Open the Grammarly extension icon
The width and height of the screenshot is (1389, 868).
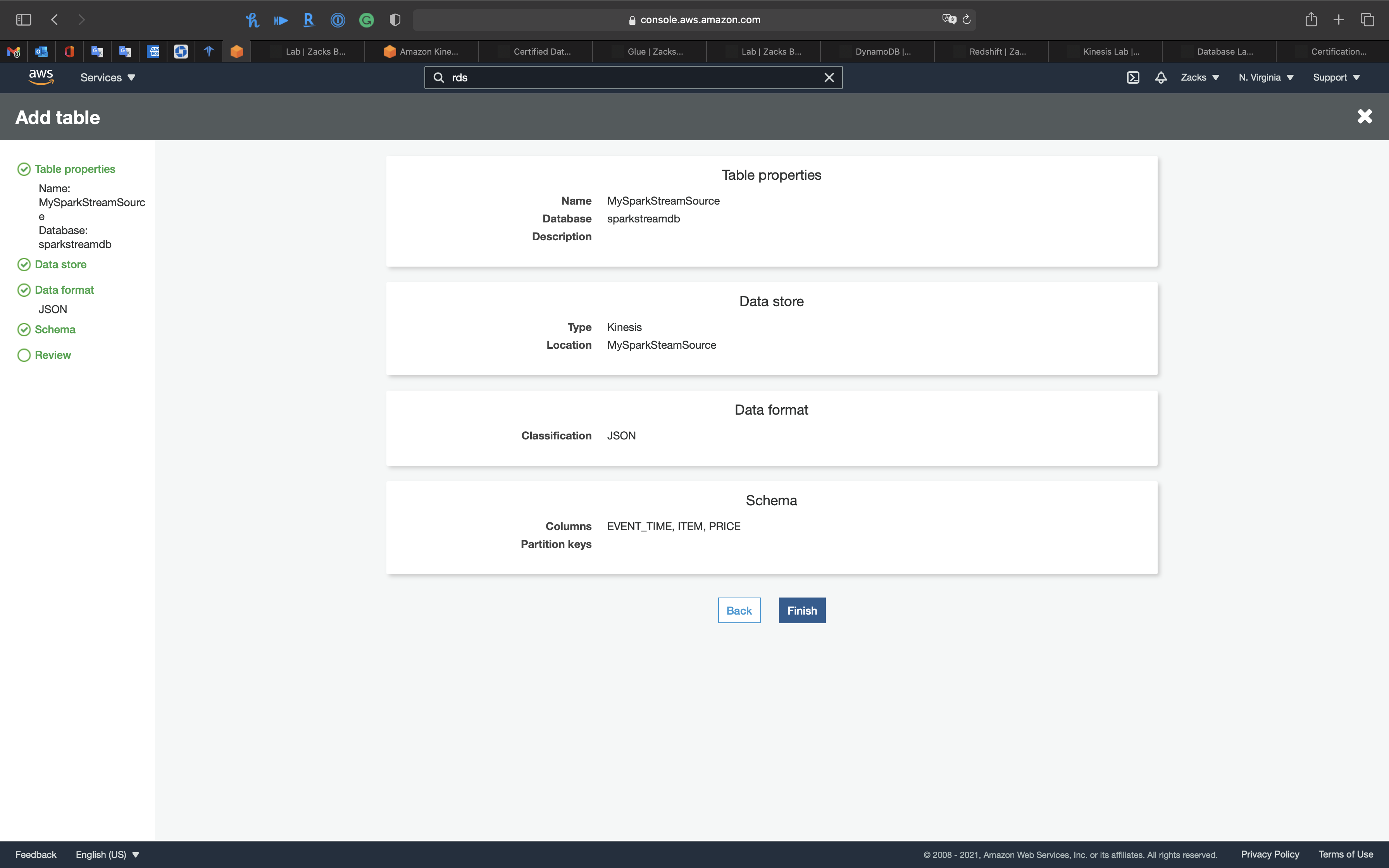click(366, 20)
